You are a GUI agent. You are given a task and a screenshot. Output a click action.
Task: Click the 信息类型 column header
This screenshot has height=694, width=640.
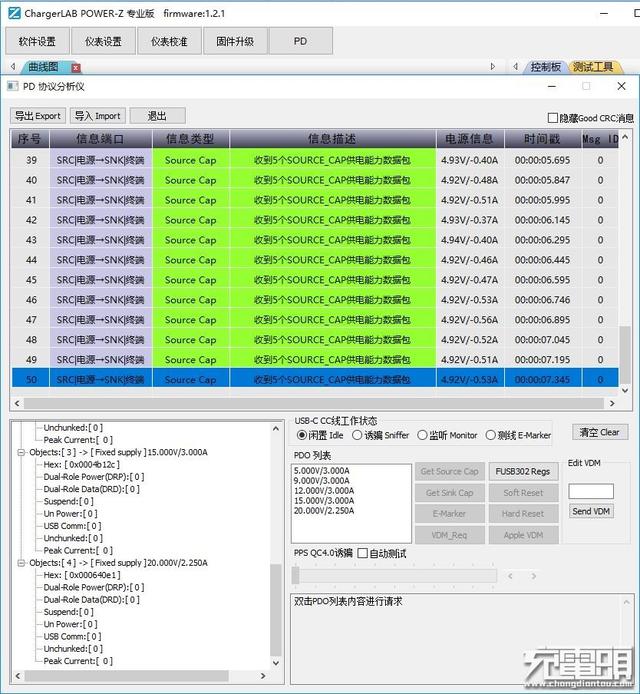tap(191, 139)
